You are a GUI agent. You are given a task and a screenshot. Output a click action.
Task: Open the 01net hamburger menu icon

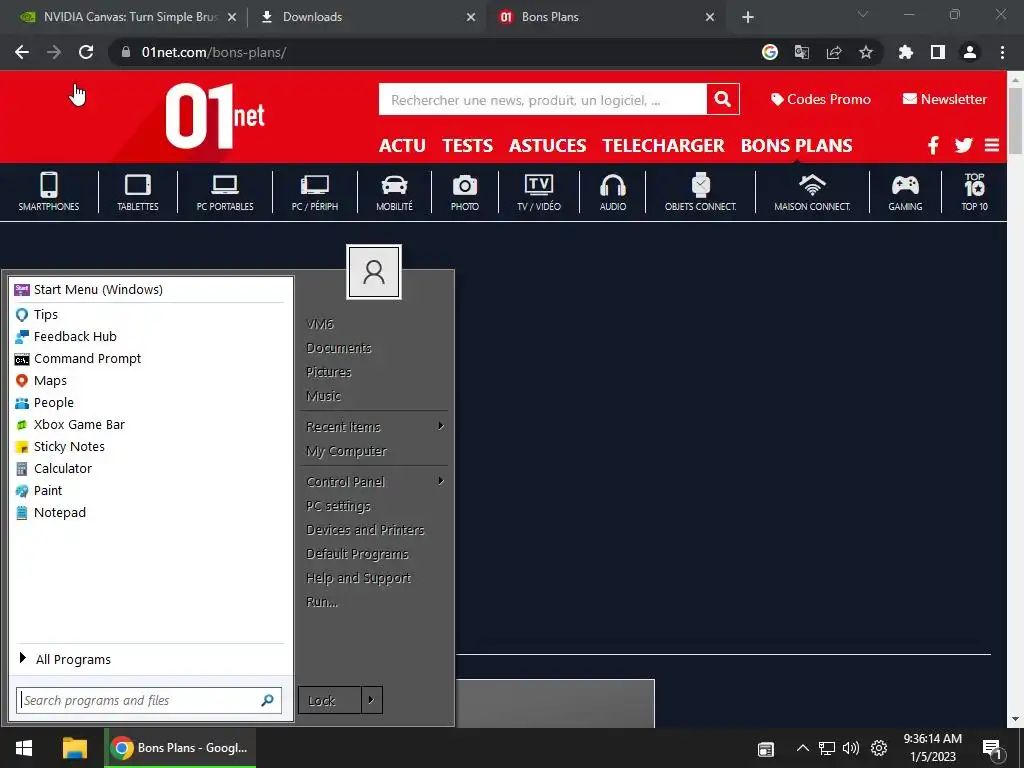[x=992, y=145]
